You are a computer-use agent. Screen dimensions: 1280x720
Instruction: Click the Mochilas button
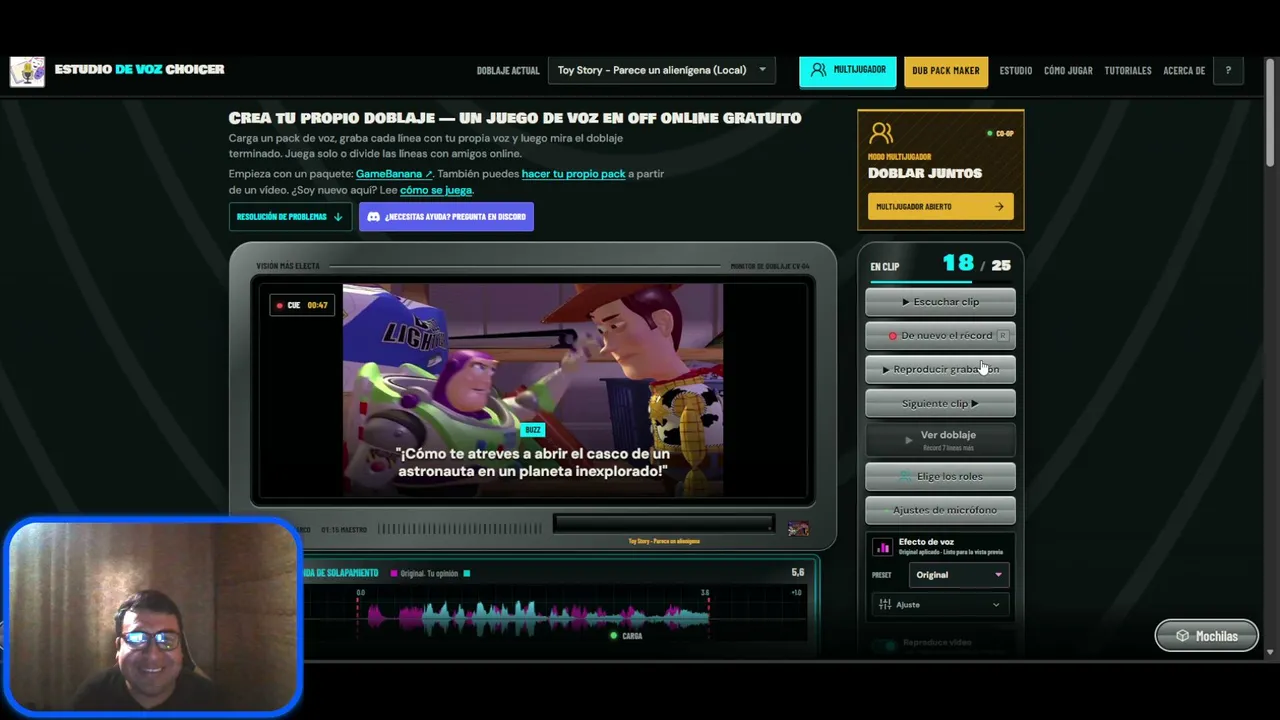[1207, 636]
